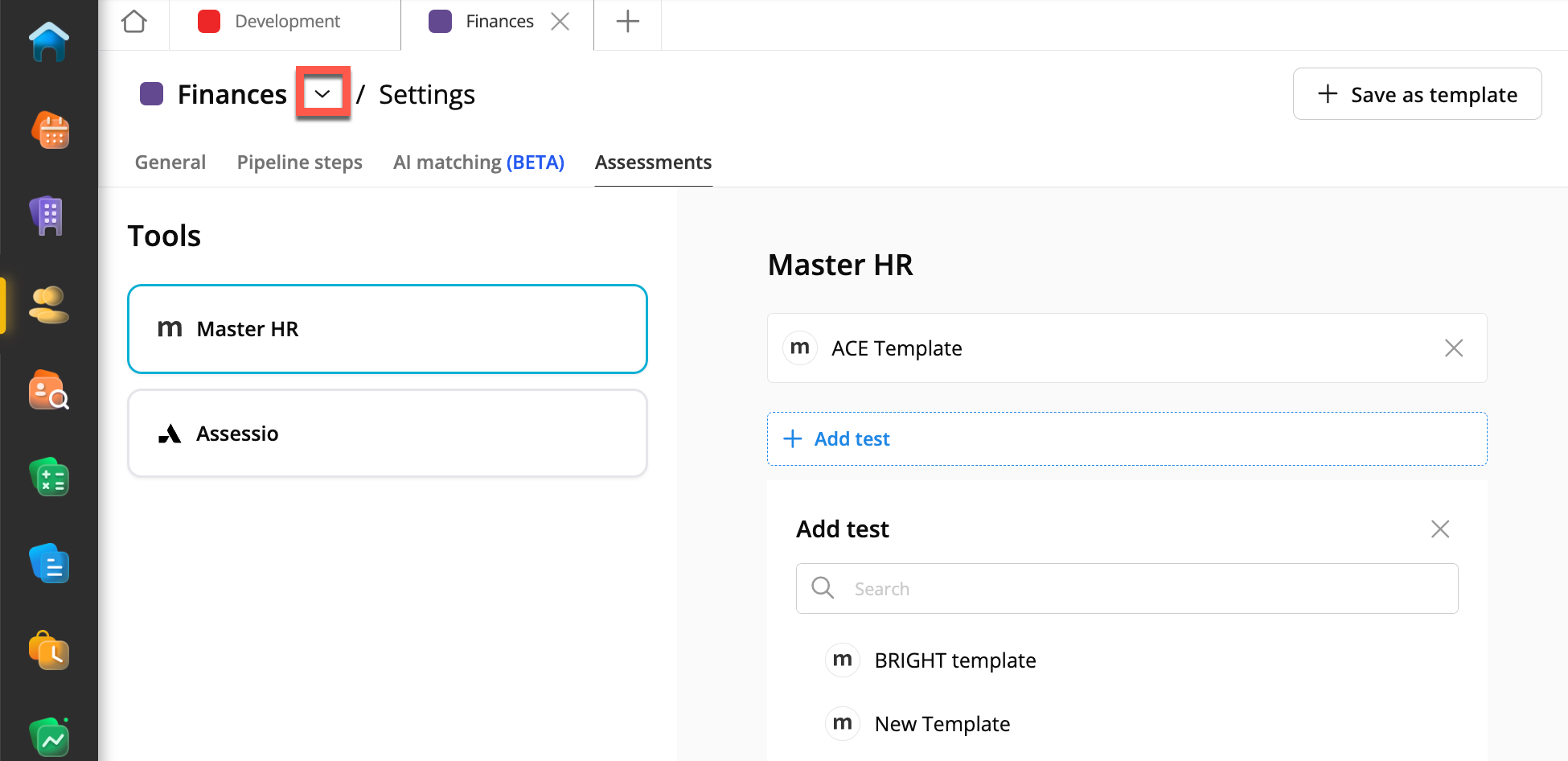Remove the ACE Template test

point(1453,348)
